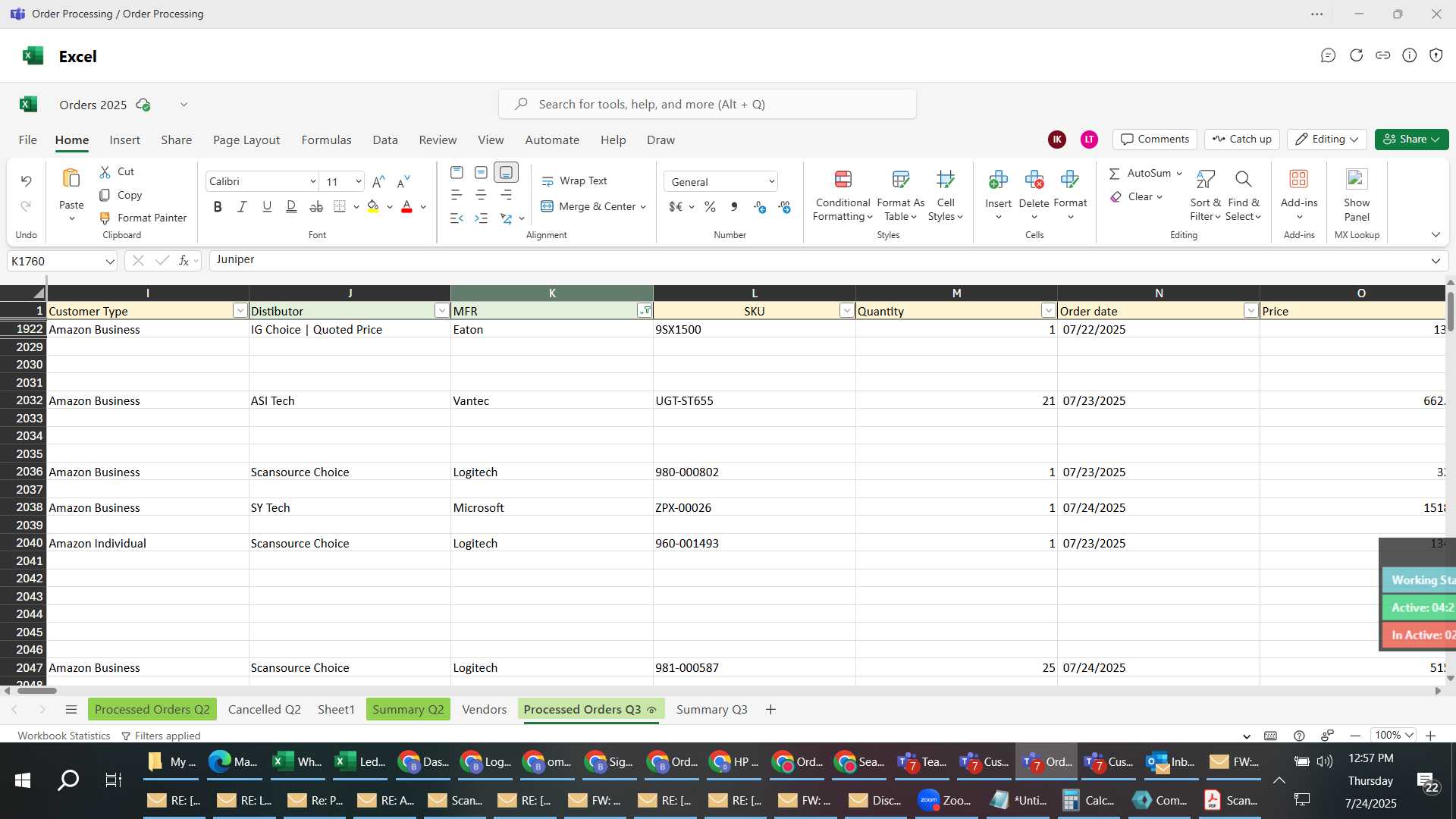Click the Increase Indent icon

click(481, 218)
